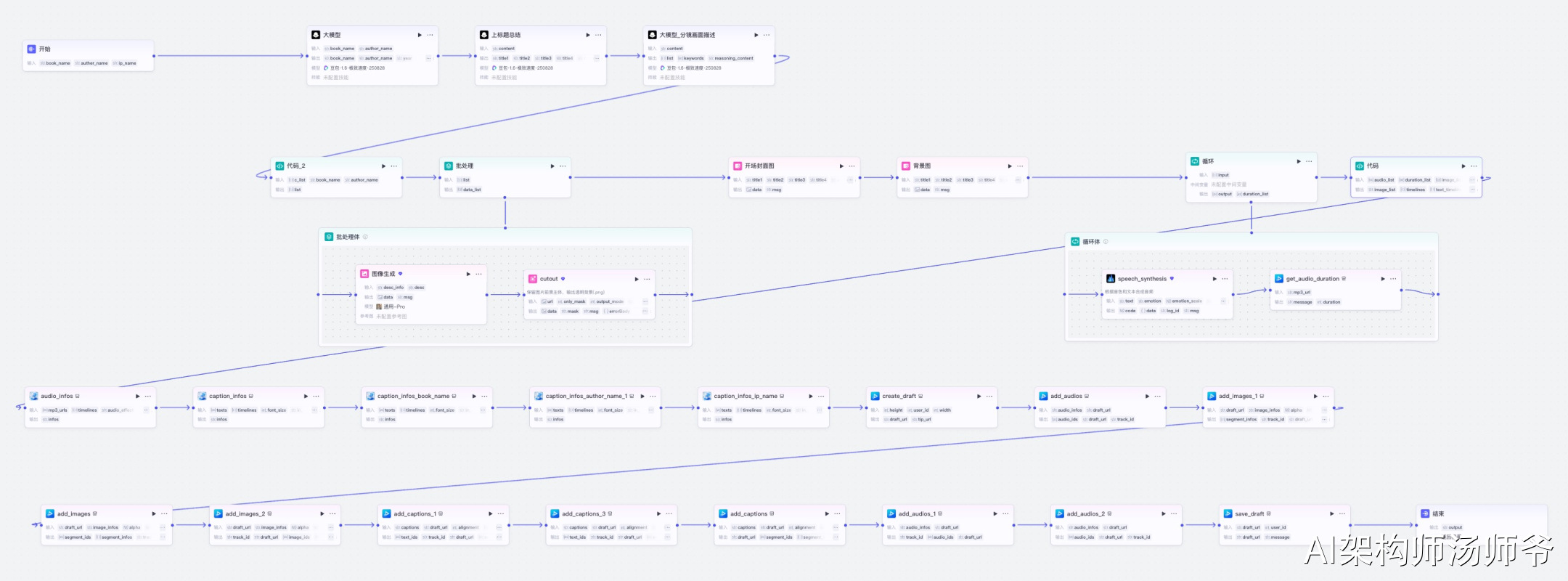1568x581 pixels.
Task: Open the more options menu on save_draft
Action: click(1342, 514)
